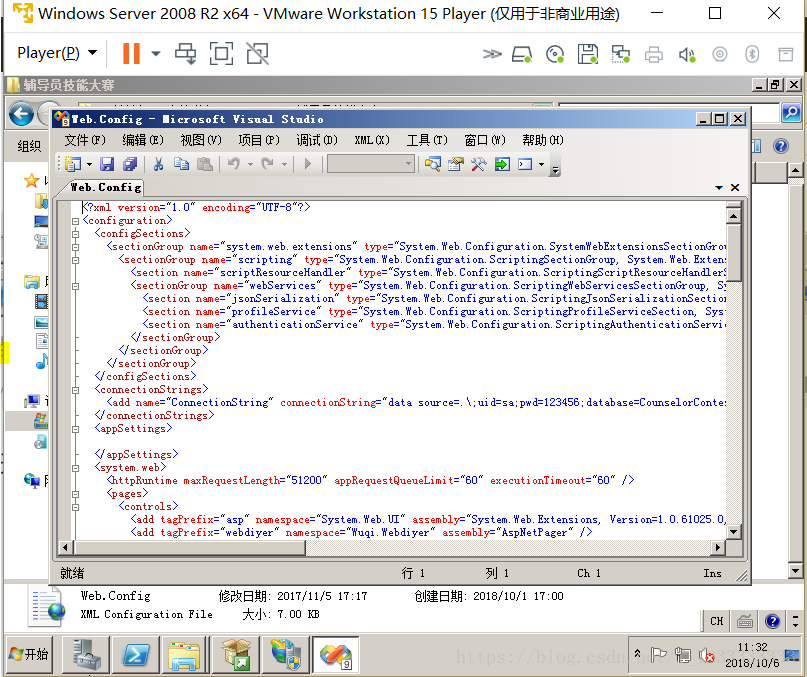Collapse the configuration XML node

click(76, 221)
